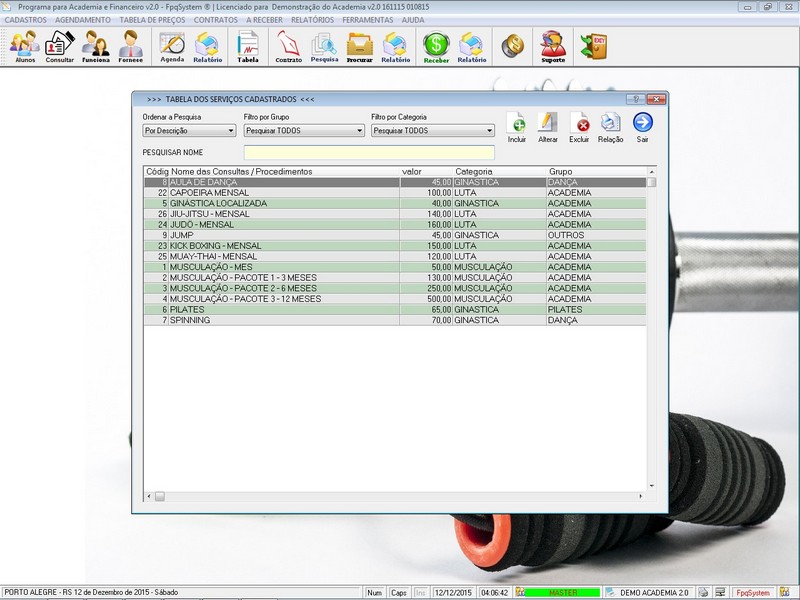Viewport: 800px width, 600px height.
Task: Click the Consultar toolbar icon
Action: click(x=60, y=46)
